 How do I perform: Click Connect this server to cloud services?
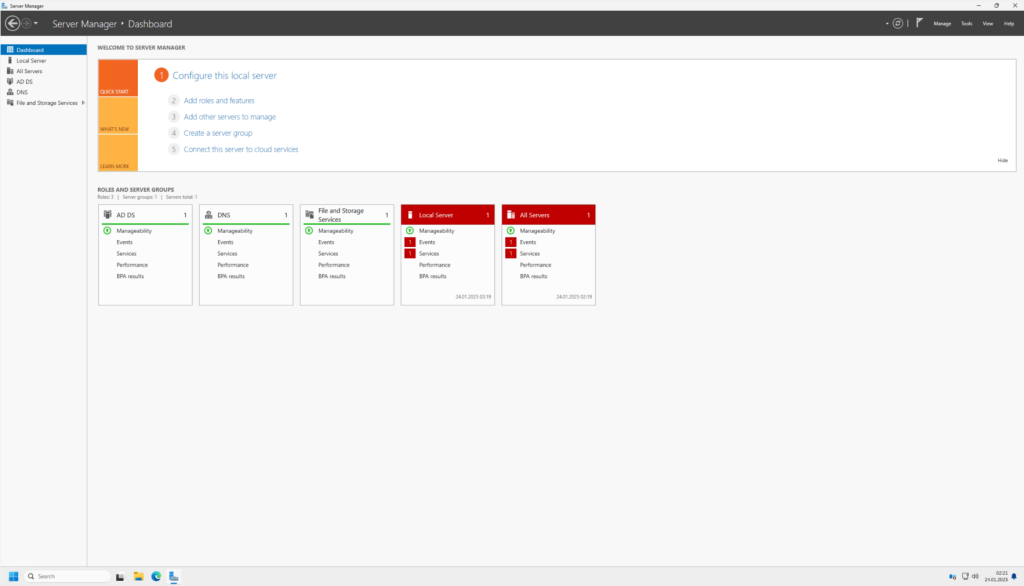(241, 150)
